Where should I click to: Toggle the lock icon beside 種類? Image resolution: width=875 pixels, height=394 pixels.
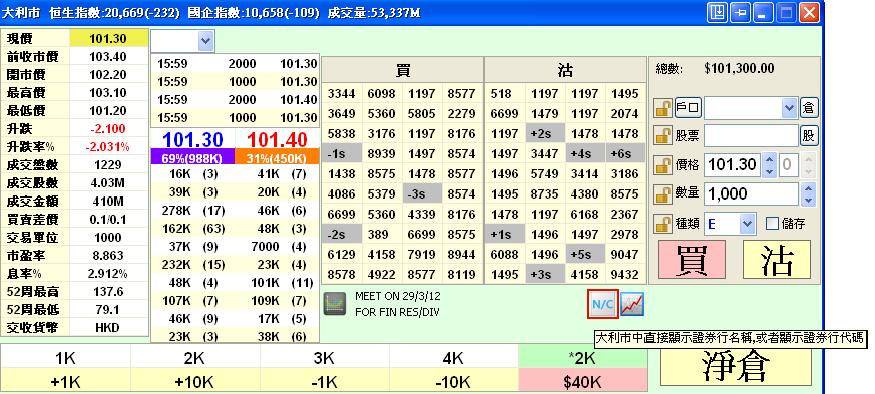(x=663, y=224)
